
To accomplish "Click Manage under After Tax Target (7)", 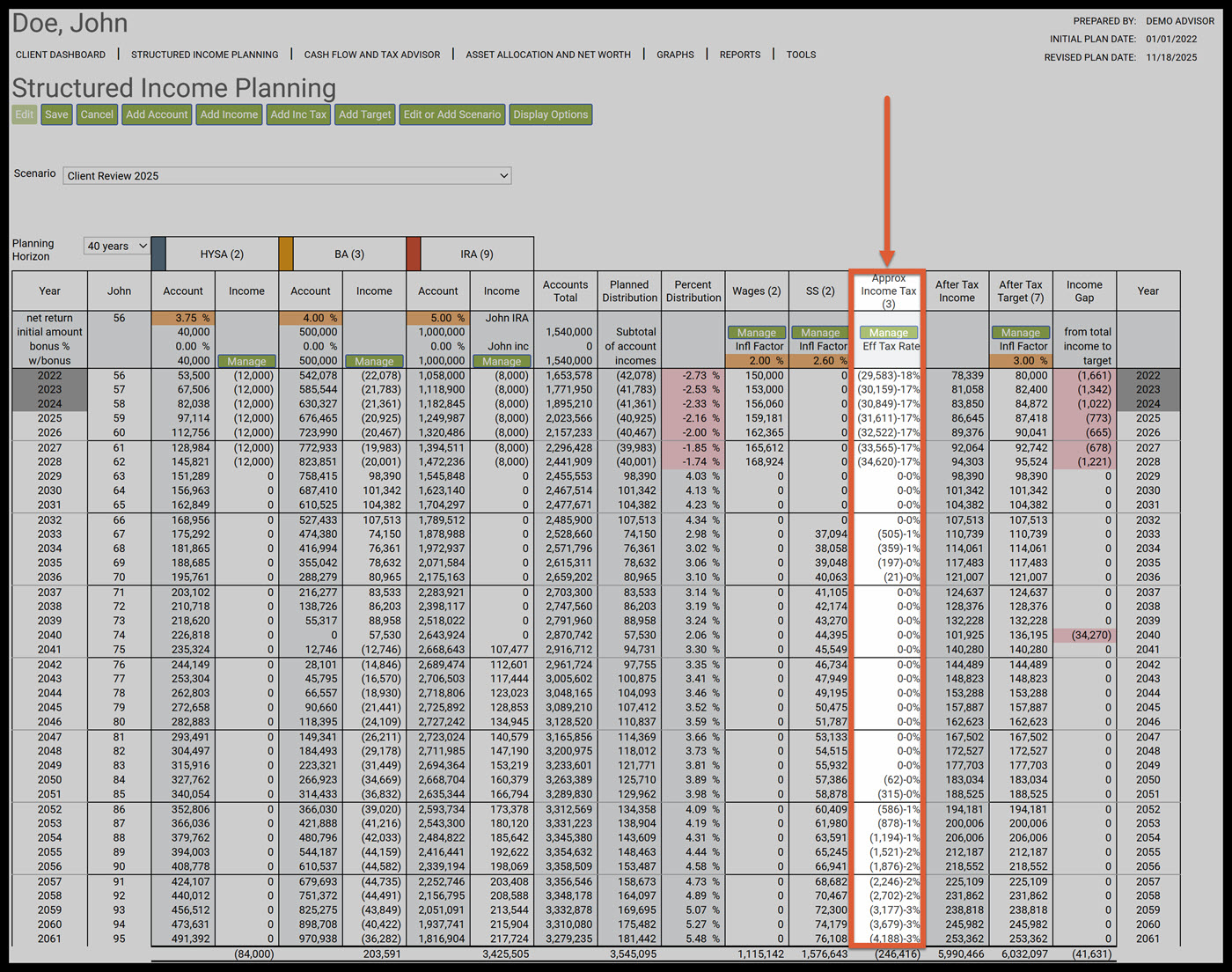I will [1021, 333].
